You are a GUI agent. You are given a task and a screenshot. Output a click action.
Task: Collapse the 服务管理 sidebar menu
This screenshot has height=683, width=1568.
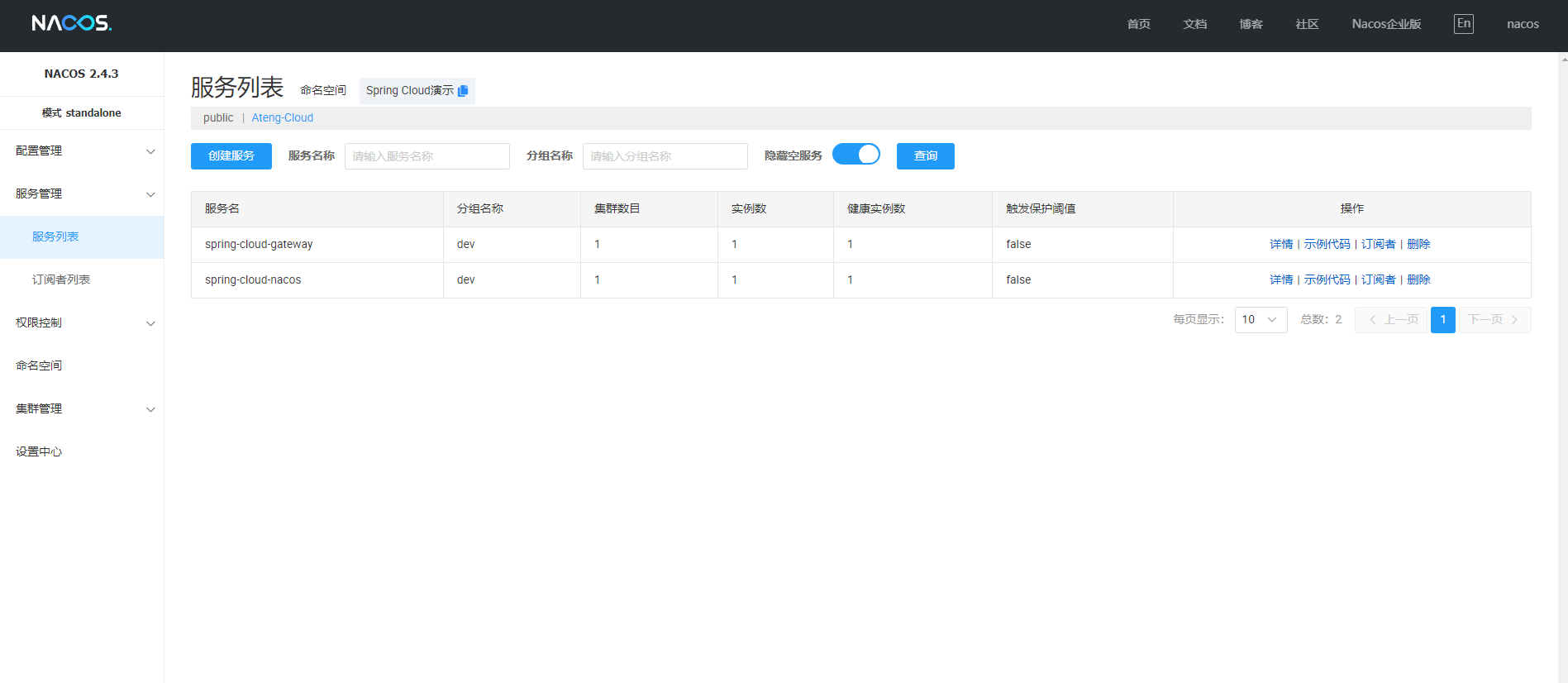coord(81,193)
